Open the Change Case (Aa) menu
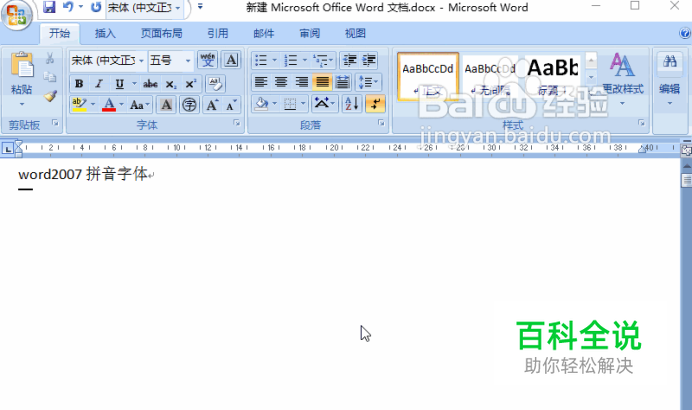The image size is (692, 410). (140, 105)
